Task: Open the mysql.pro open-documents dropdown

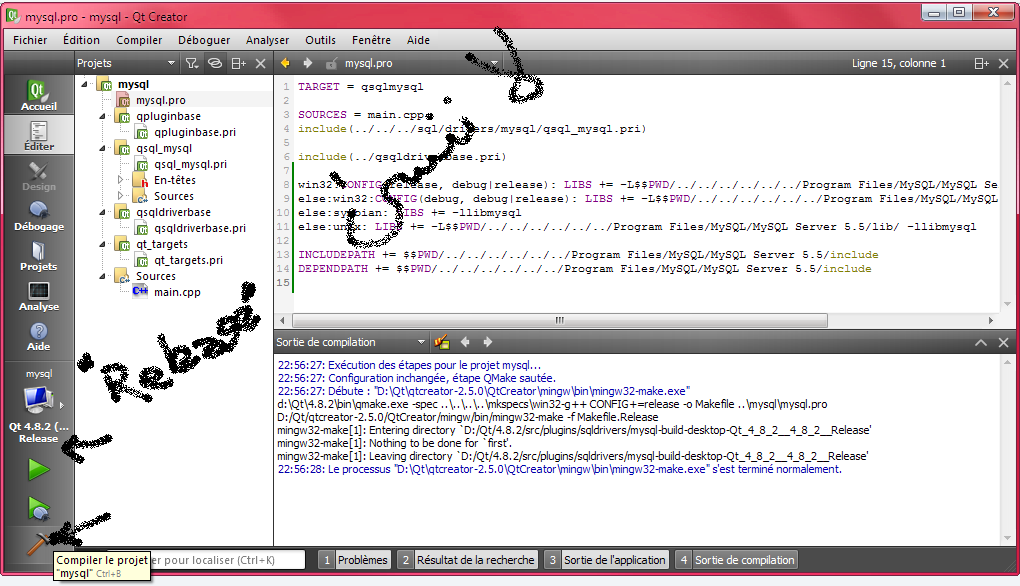Action: (422, 63)
